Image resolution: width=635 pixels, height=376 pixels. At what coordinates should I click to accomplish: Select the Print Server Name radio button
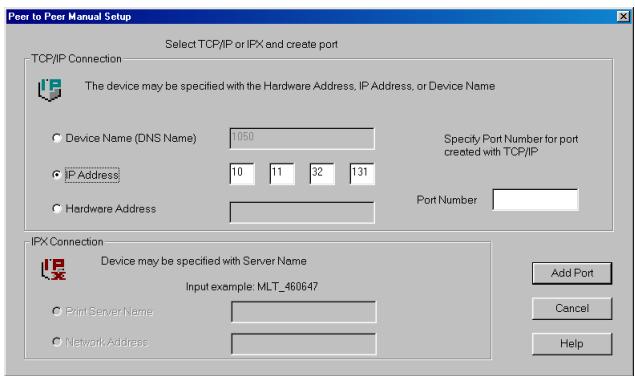[x=57, y=311]
